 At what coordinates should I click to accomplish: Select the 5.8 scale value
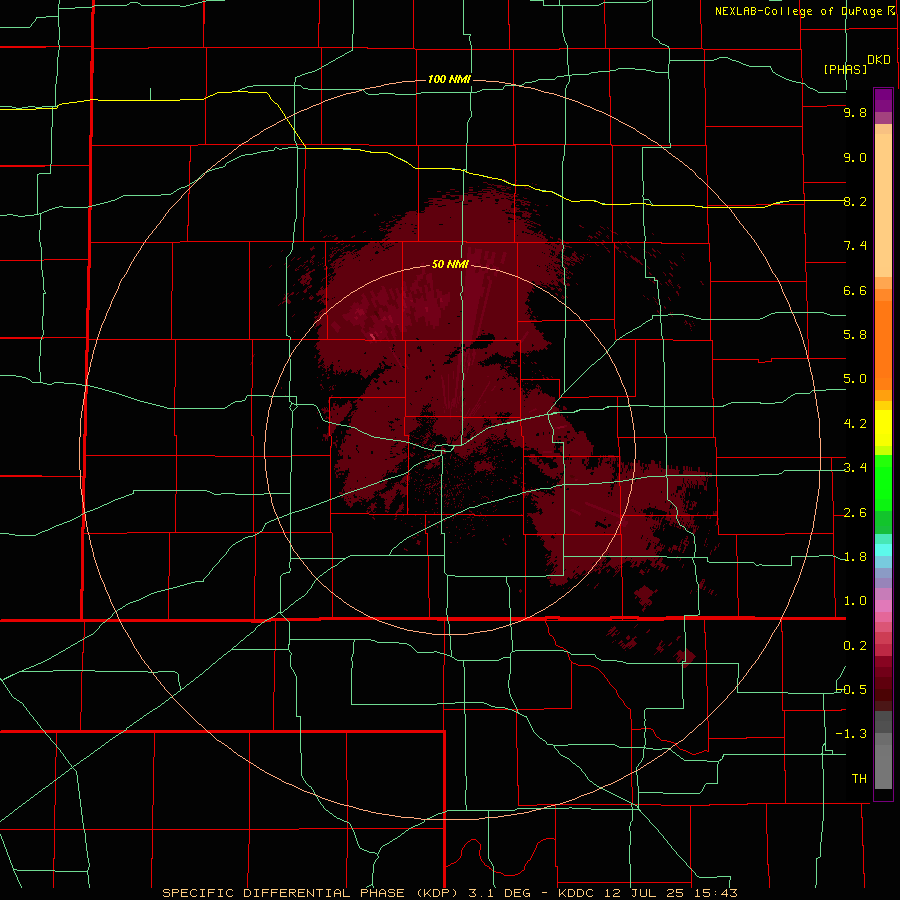(x=855, y=335)
